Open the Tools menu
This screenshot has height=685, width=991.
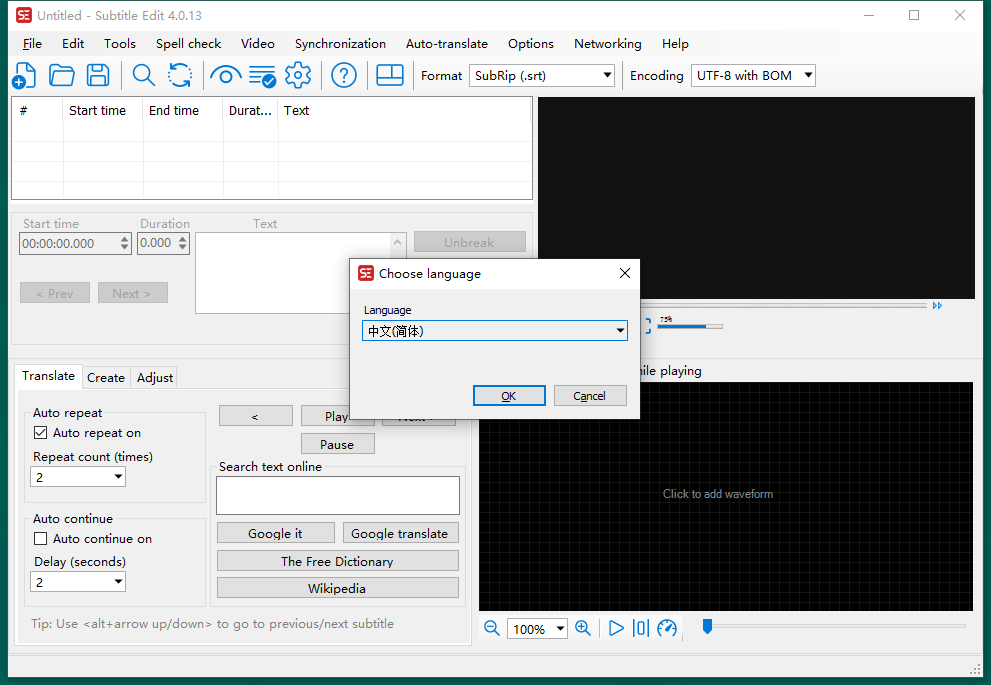(120, 44)
